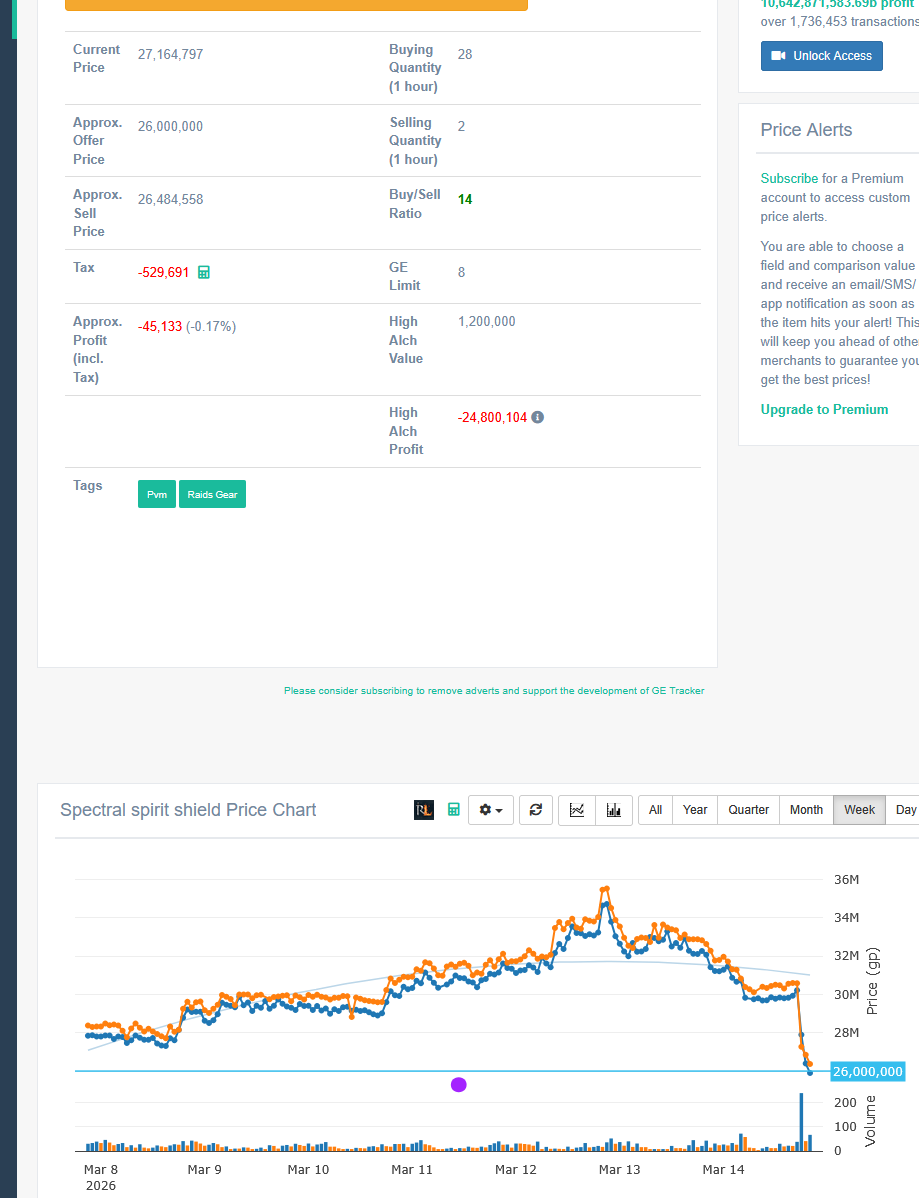Viewport: 919px width, 1198px height.
Task: Select the Quarter time range tab
Action: click(749, 810)
